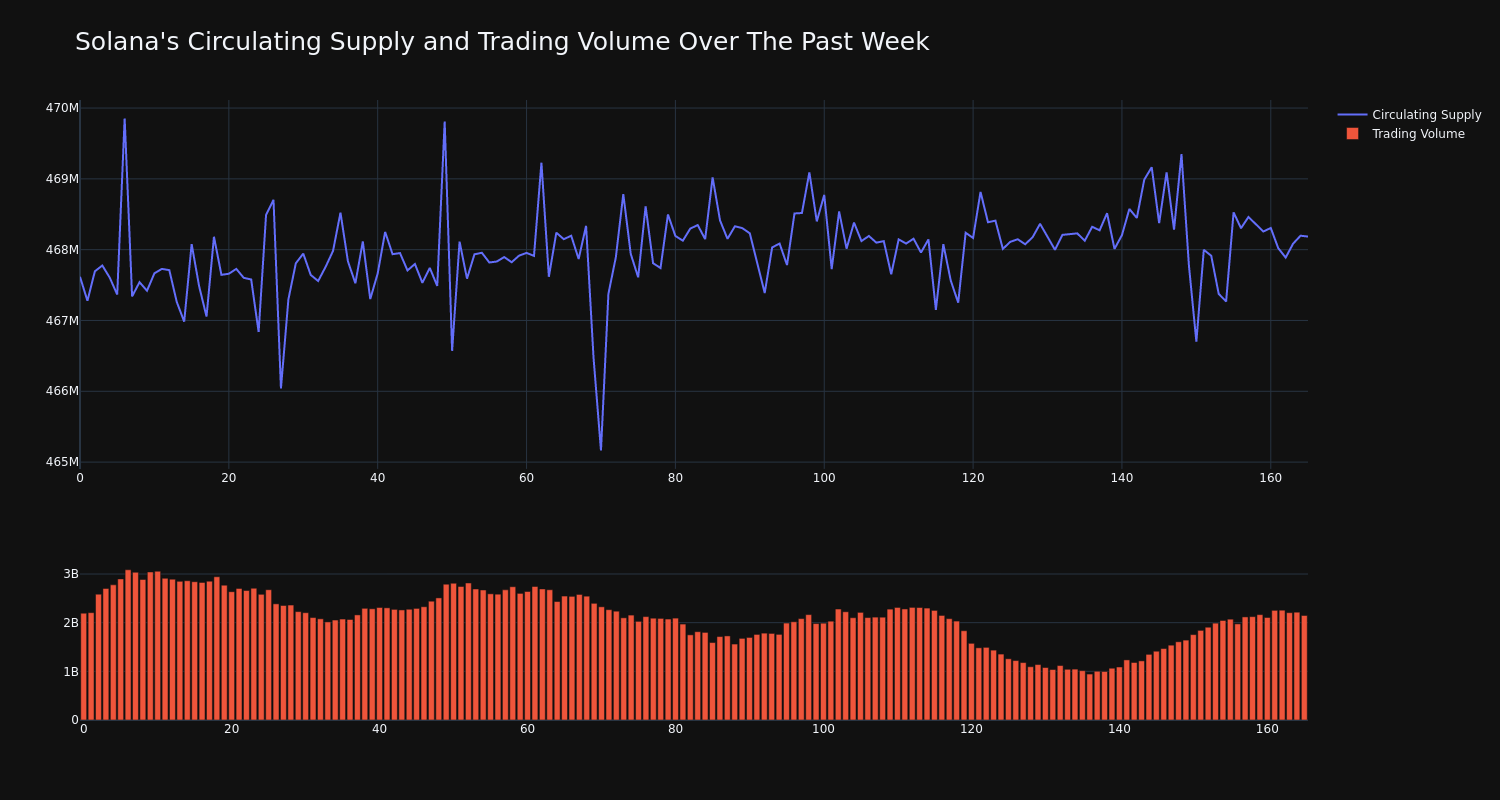Click the 40 tick under the volume chart
The height and width of the screenshot is (800, 1500).
tap(379, 729)
